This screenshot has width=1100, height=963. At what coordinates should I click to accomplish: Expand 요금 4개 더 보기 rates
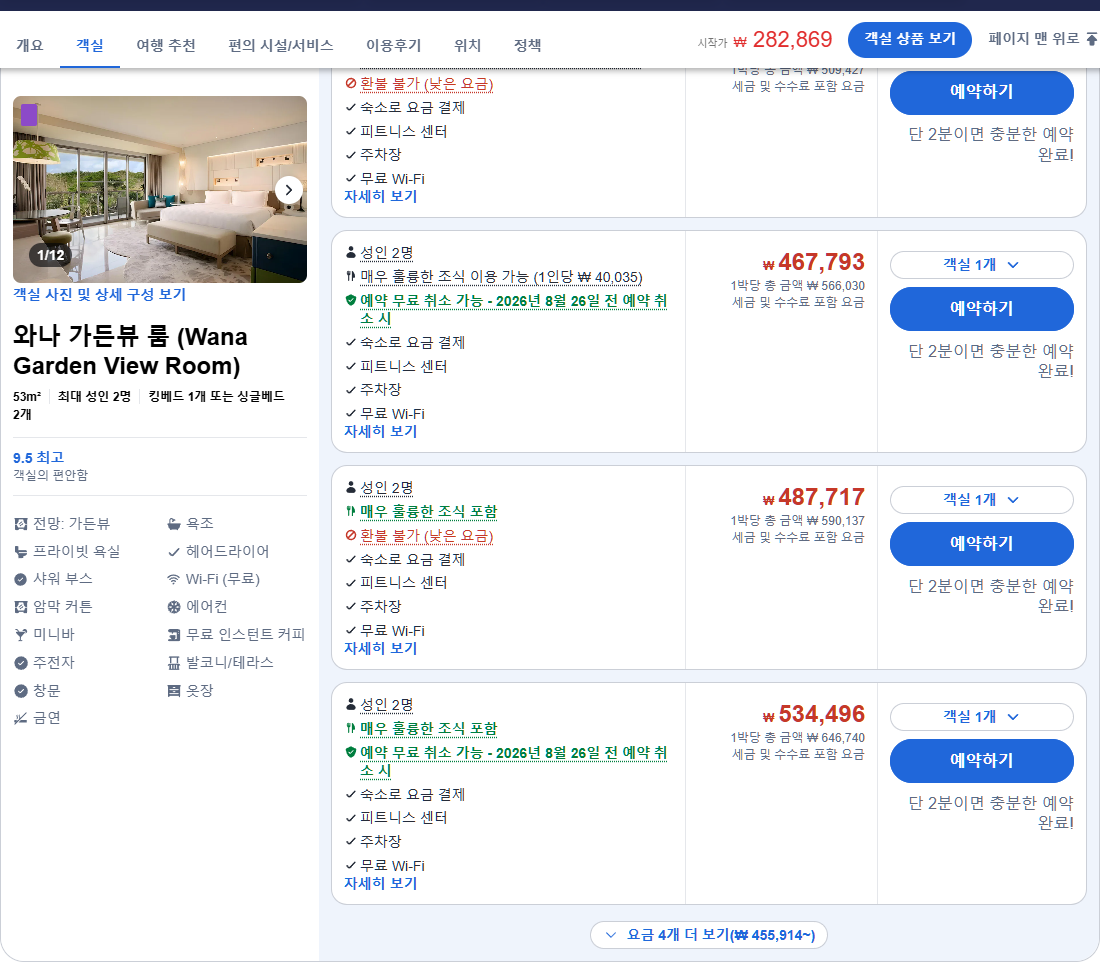tap(709, 935)
